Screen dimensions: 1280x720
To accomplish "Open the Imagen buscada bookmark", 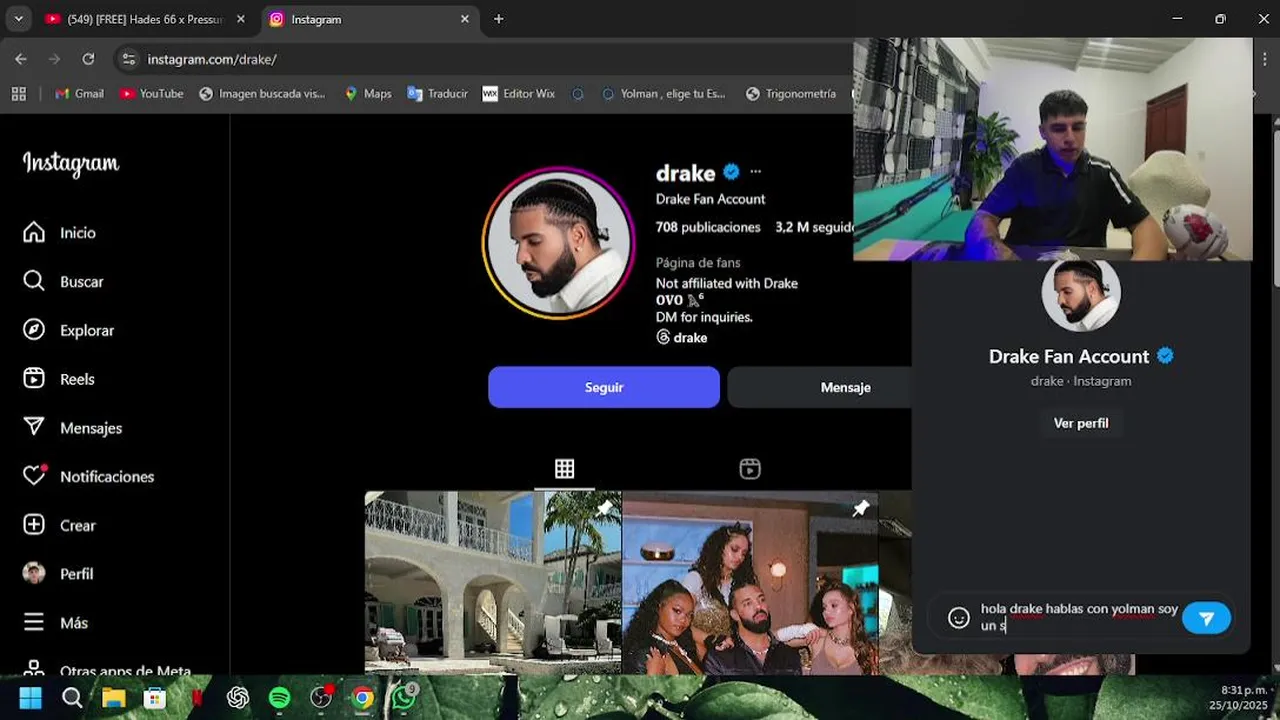I will coord(262,93).
